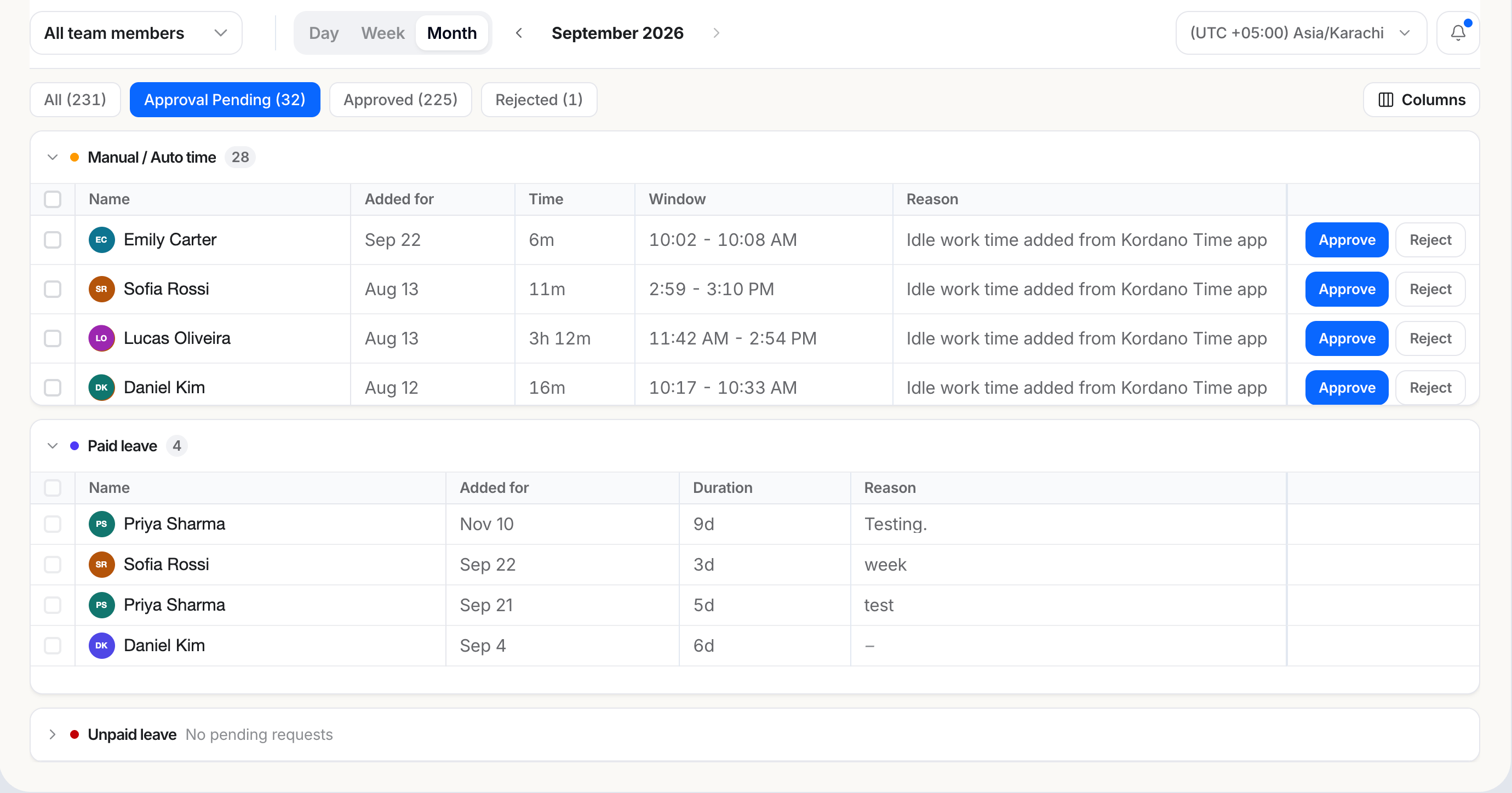Tick Lucas Oliveira's row checkbox
1512x793 pixels.
[53, 338]
